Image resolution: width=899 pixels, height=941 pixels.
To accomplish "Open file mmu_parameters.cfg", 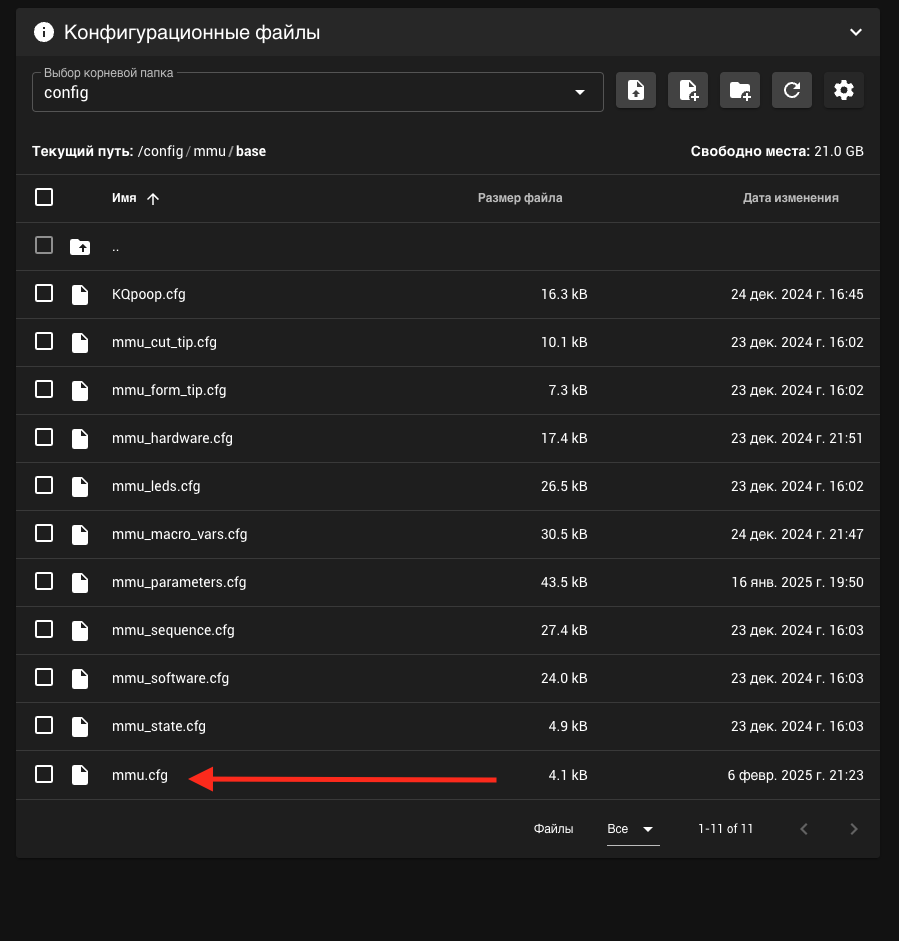I will click(179, 583).
